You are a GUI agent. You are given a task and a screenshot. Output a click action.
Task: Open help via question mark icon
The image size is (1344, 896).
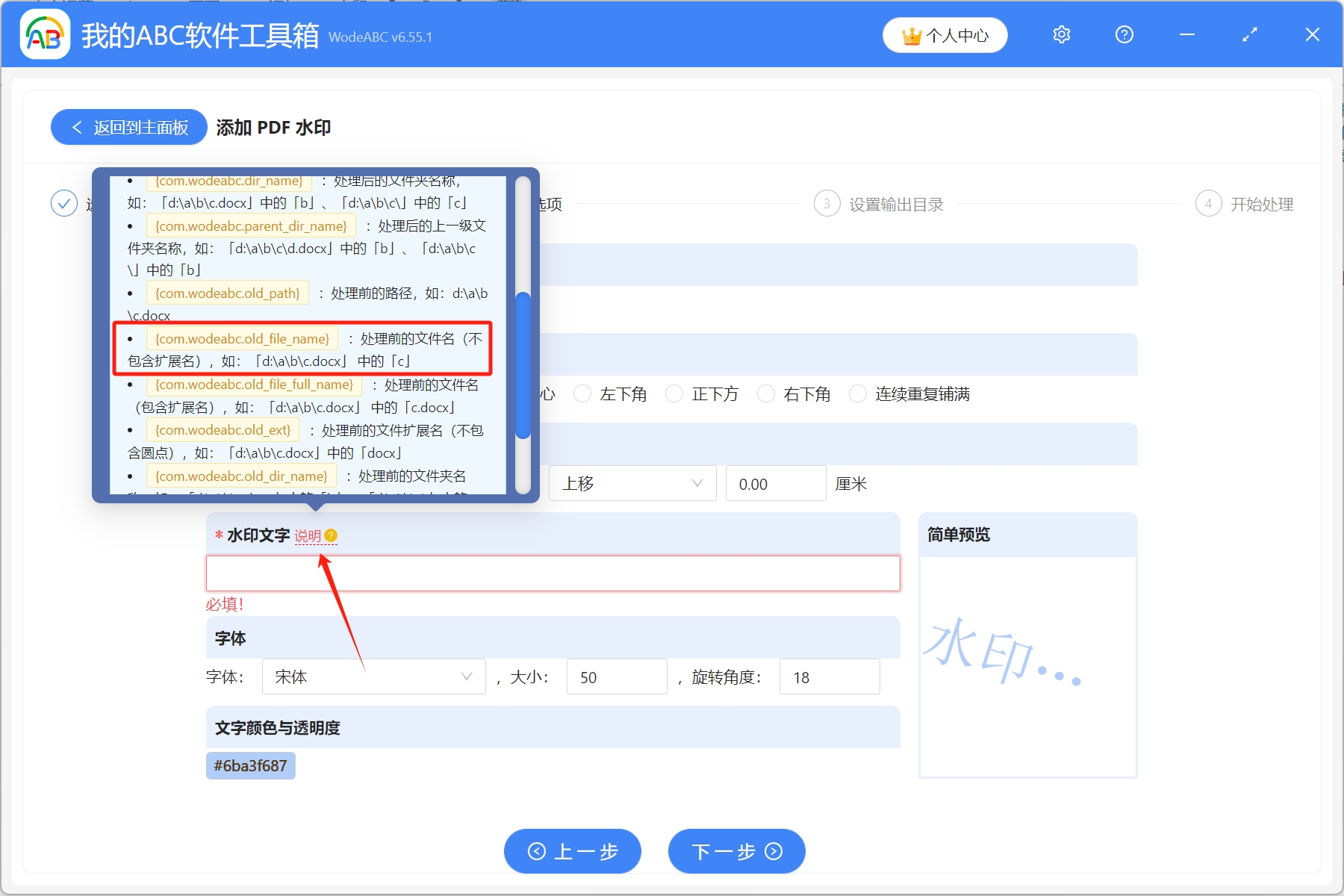pyautogui.click(x=1124, y=35)
